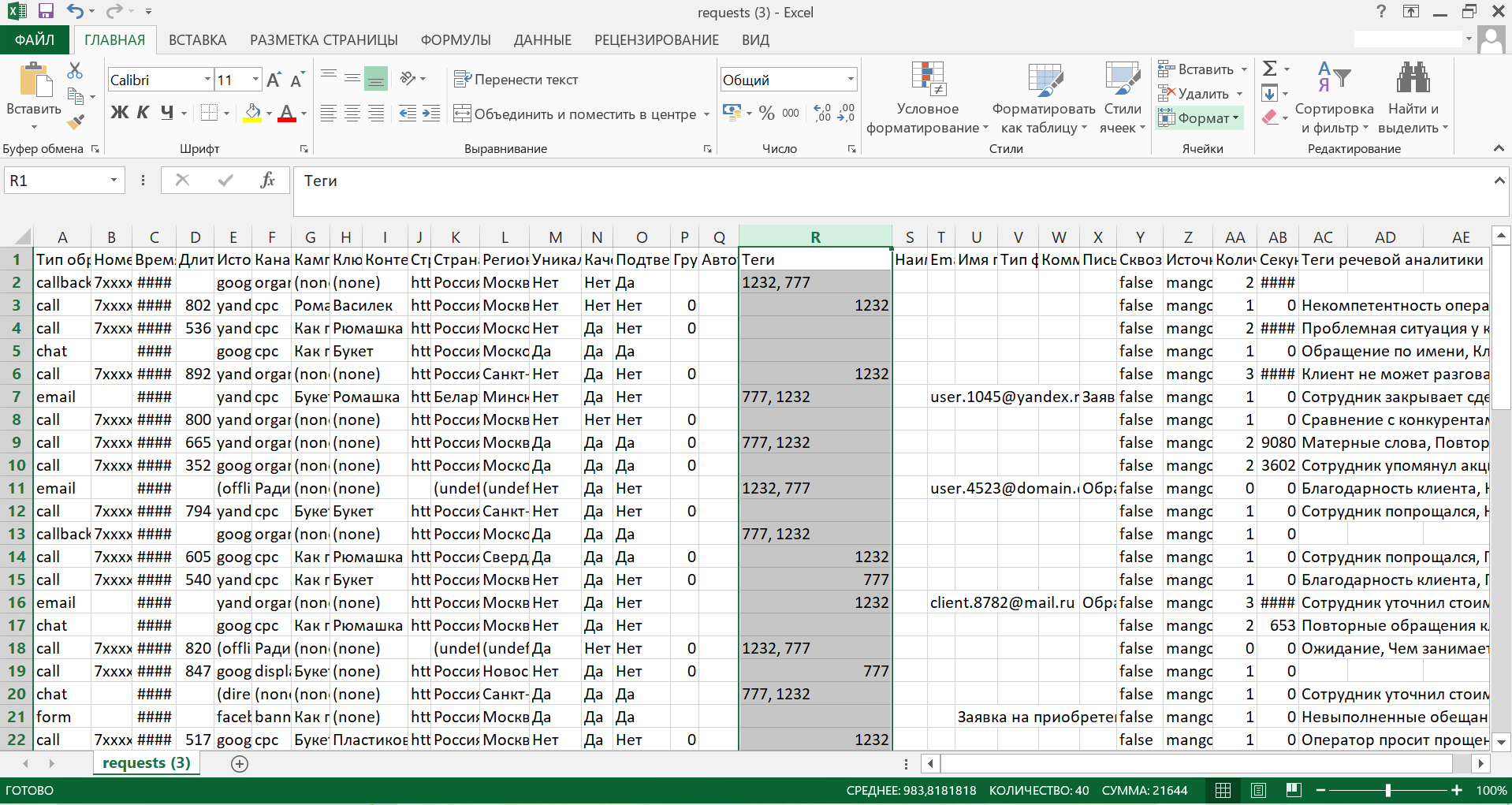
Task: Switch to Page Layout view icon
Action: (1258, 790)
